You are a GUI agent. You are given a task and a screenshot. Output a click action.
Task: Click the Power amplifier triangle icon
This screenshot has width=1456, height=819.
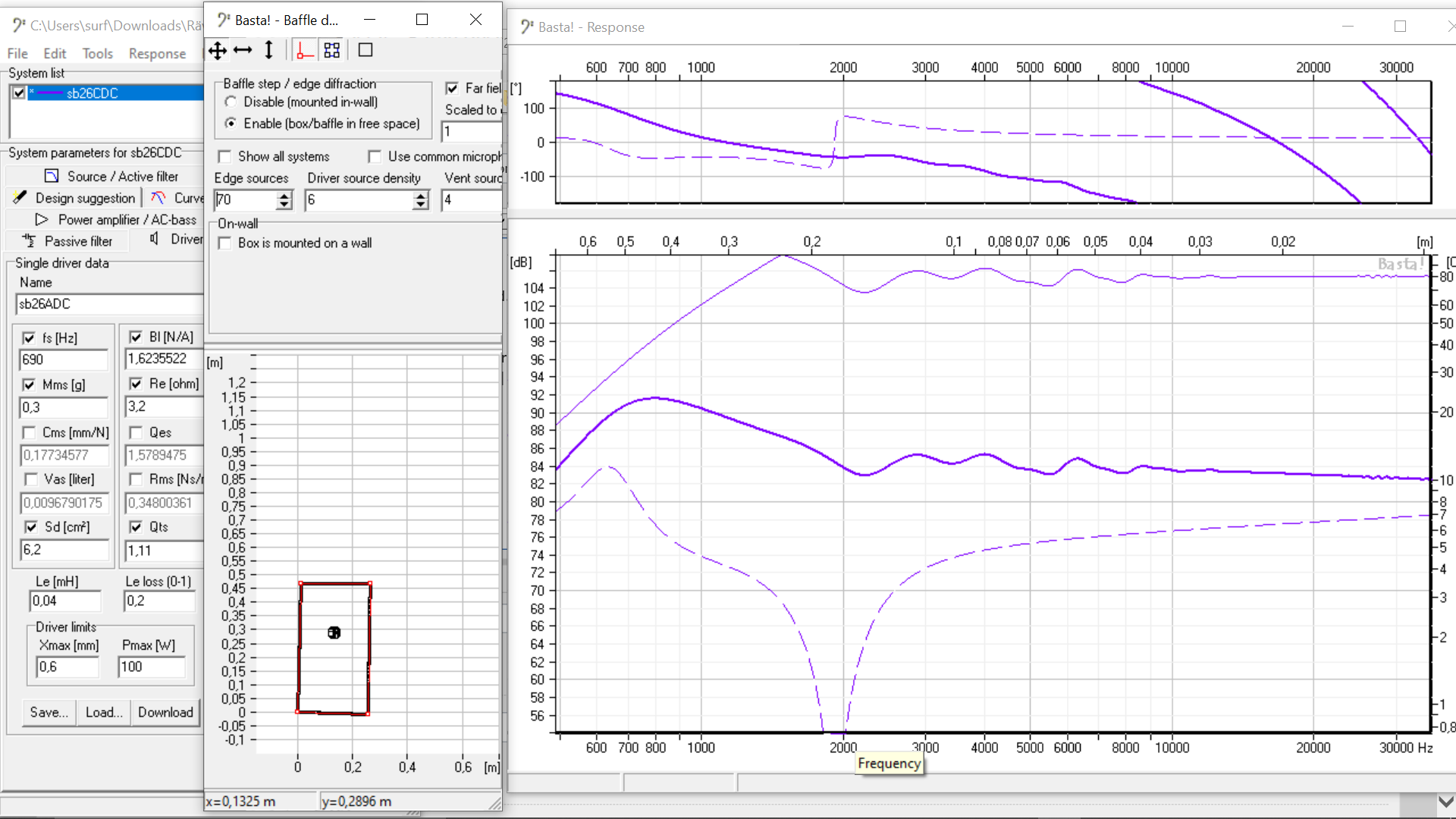(42, 220)
